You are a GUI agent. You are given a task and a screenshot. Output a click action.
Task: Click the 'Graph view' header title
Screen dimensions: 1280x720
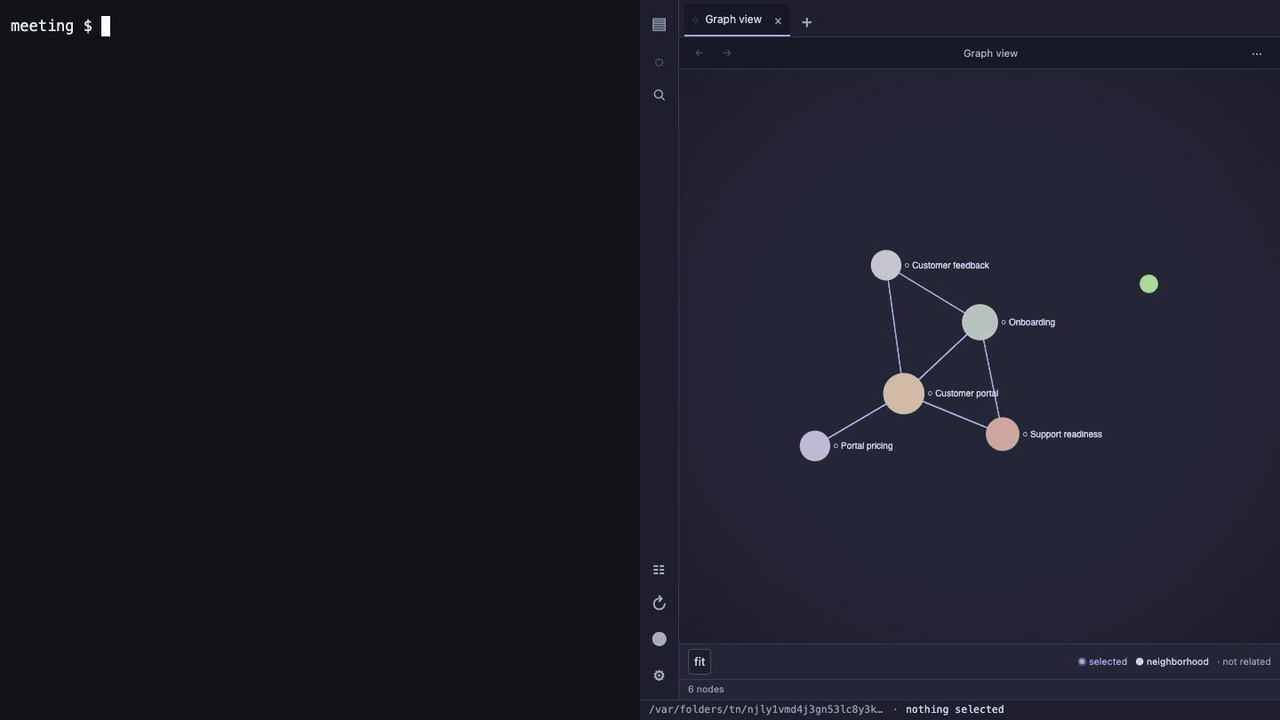coord(990,54)
